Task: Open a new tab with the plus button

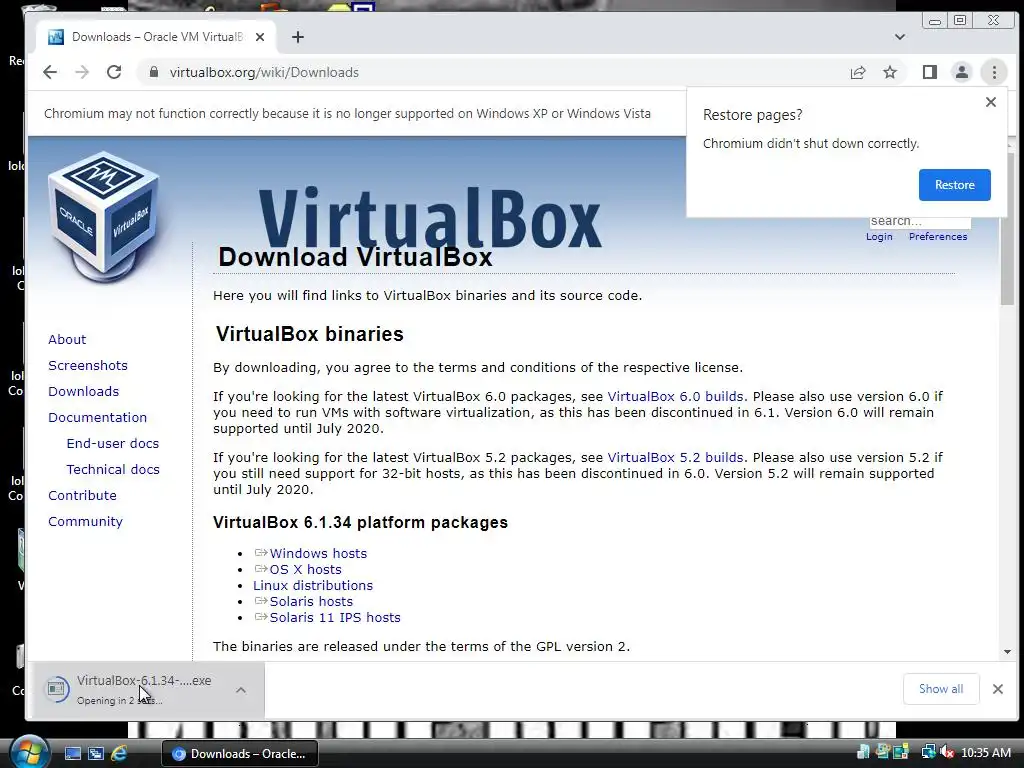Action: coord(298,37)
